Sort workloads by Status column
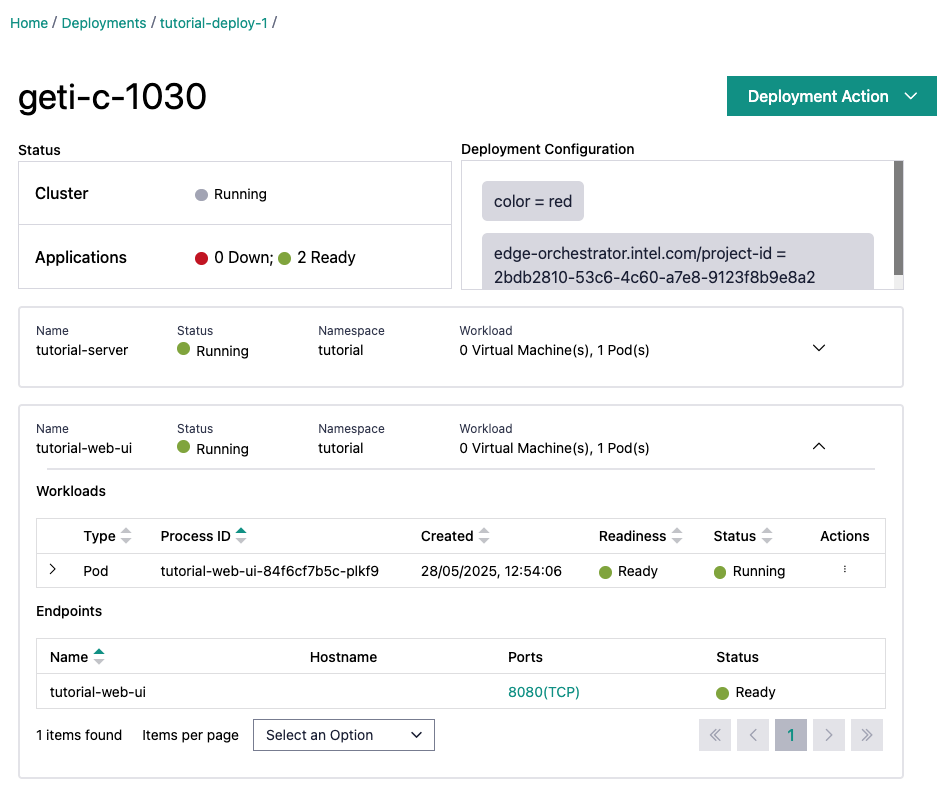The height and width of the screenshot is (788, 937). coord(767,536)
